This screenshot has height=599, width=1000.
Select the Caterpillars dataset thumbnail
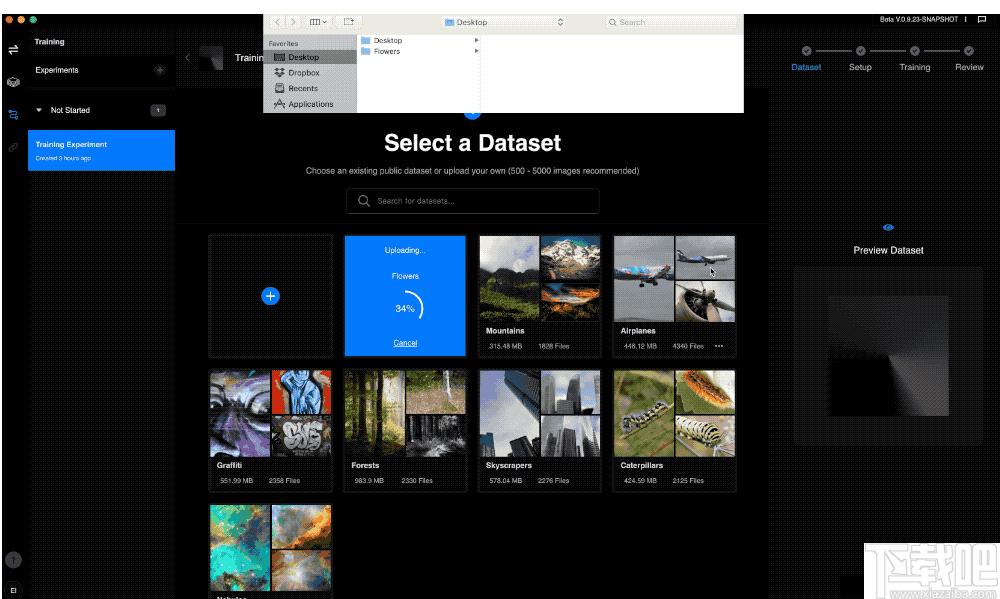(674, 413)
